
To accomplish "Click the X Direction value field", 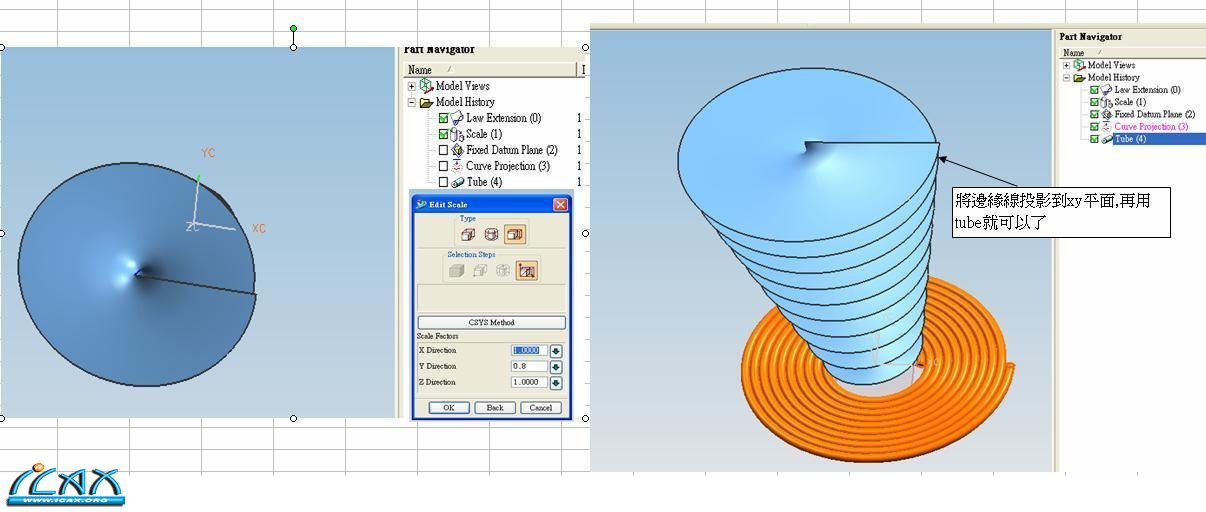I will click(x=530, y=350).
